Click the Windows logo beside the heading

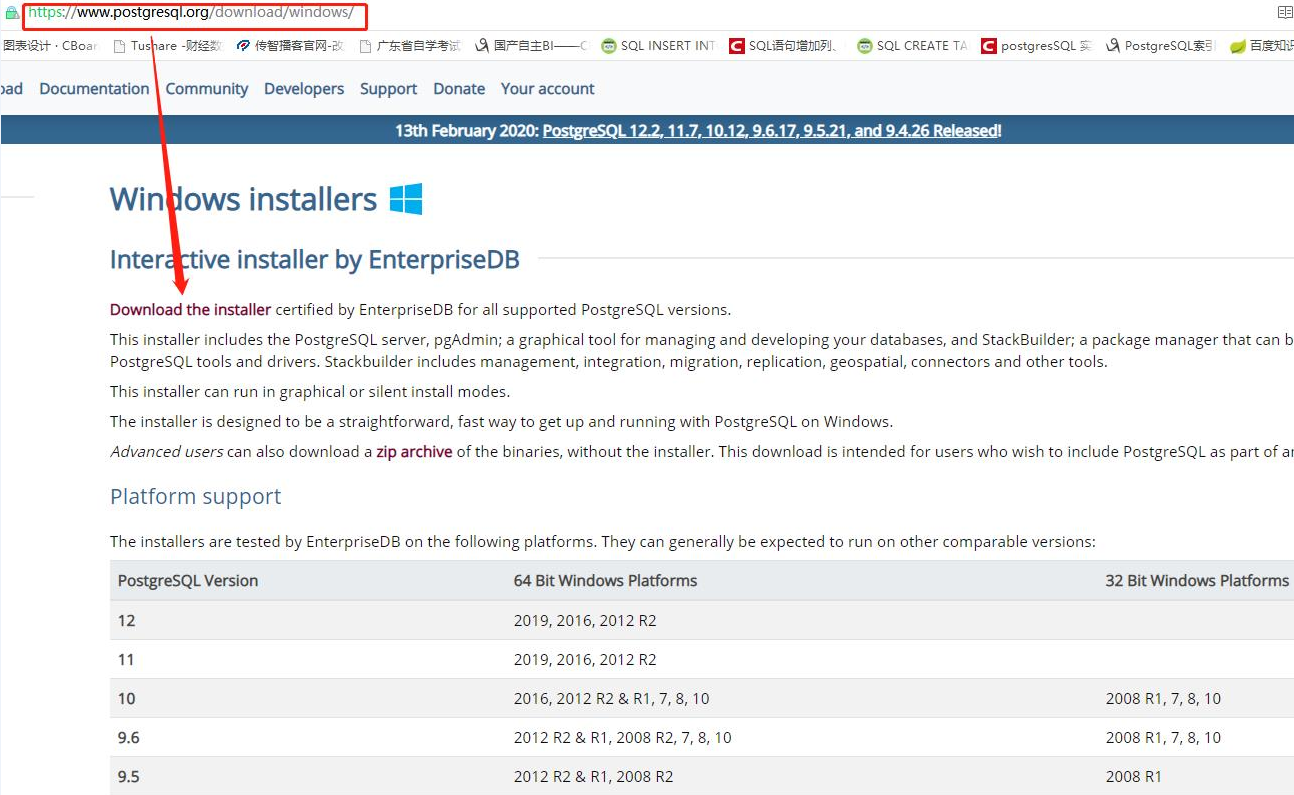tap(406, 199)
